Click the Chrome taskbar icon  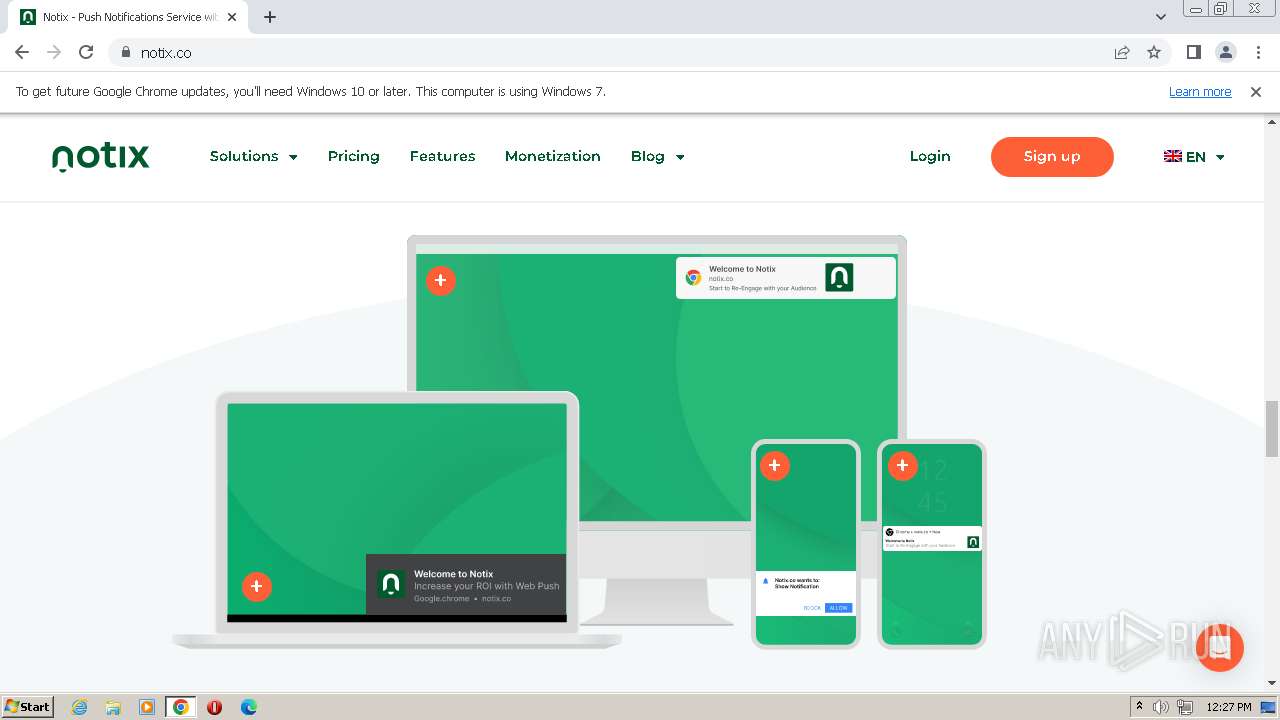181,707
